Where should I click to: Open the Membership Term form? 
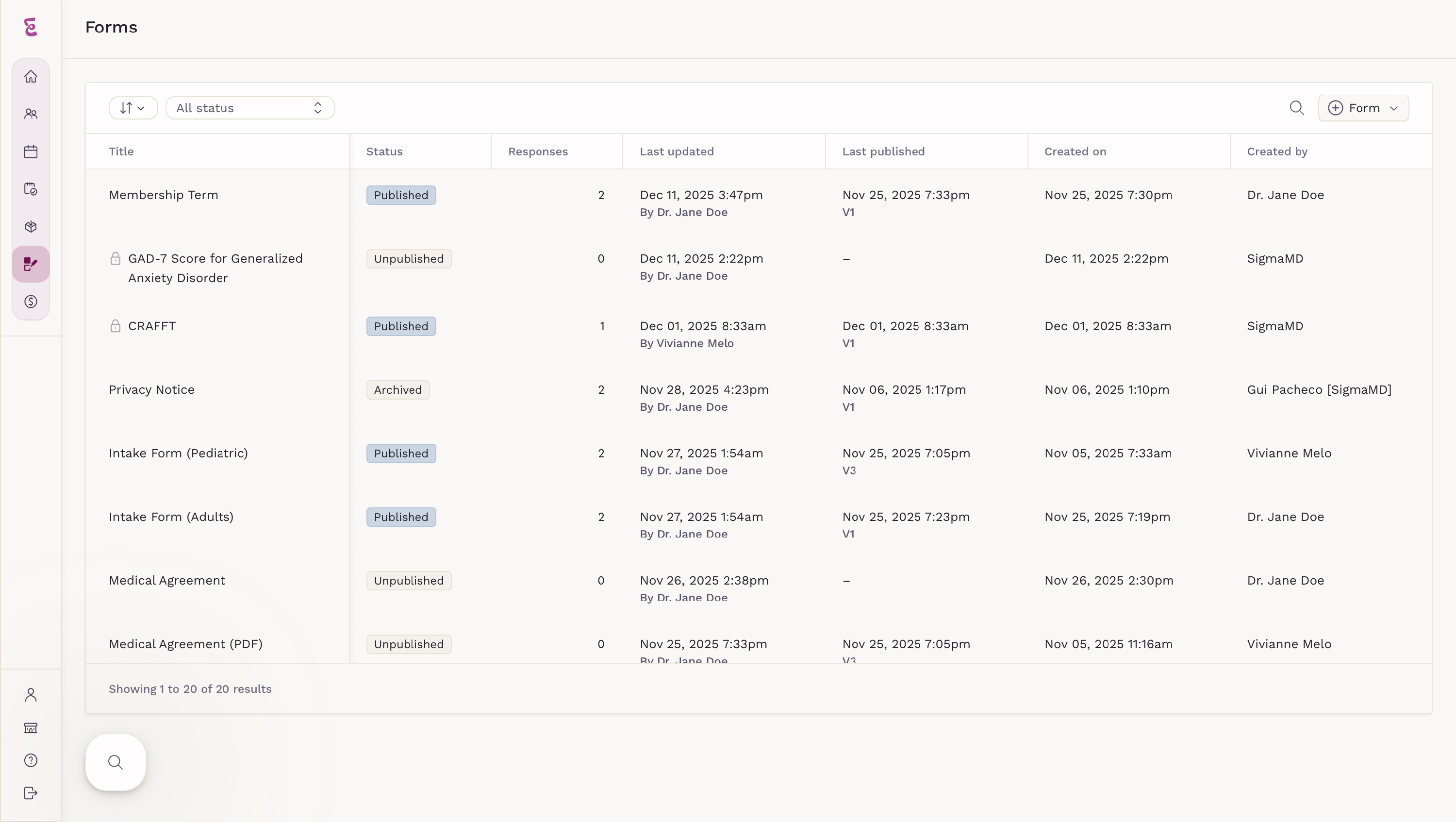[x=164, y=195]
